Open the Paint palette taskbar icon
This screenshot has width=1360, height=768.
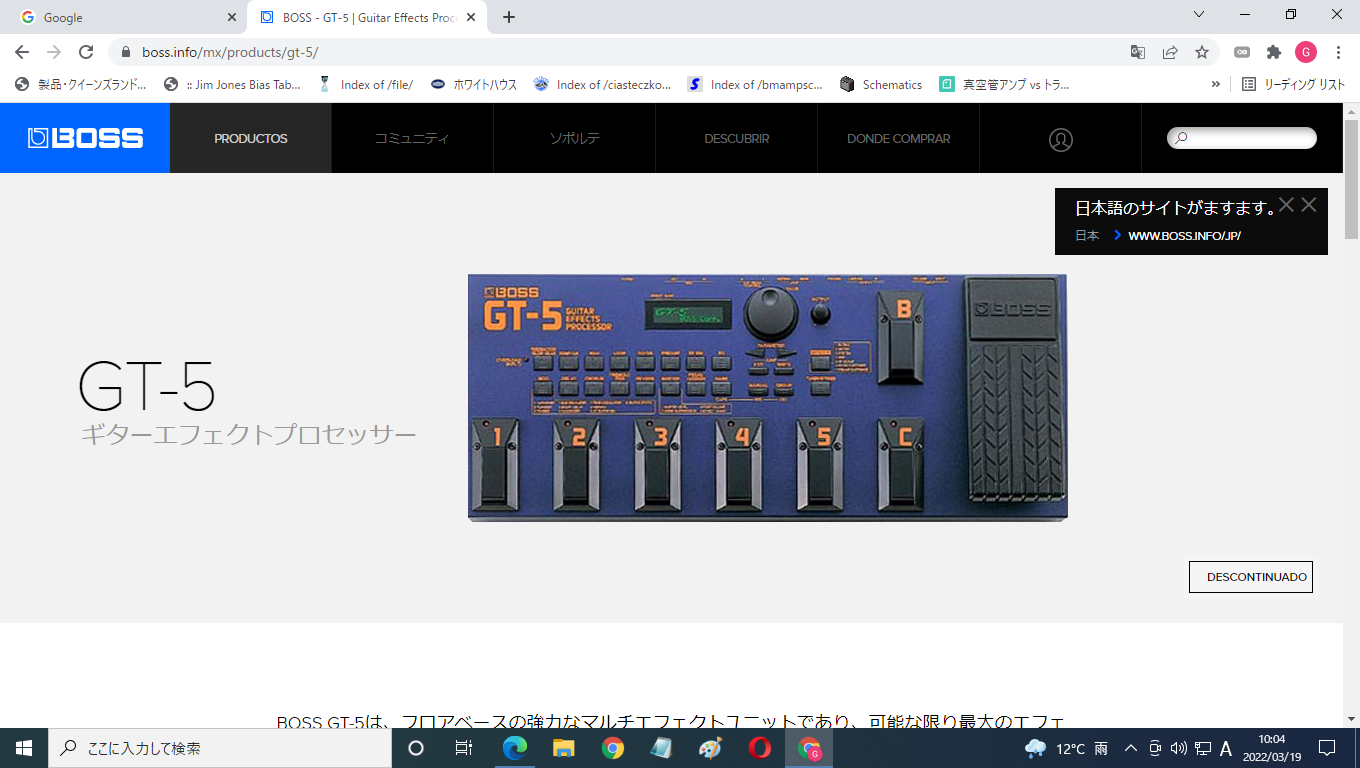[710, 748]
